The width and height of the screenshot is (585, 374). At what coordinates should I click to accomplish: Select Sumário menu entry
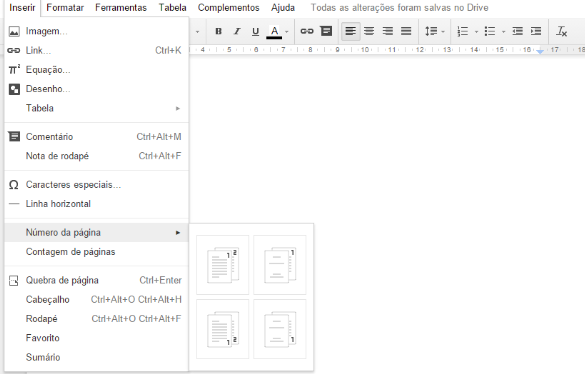tap(97, 357)
